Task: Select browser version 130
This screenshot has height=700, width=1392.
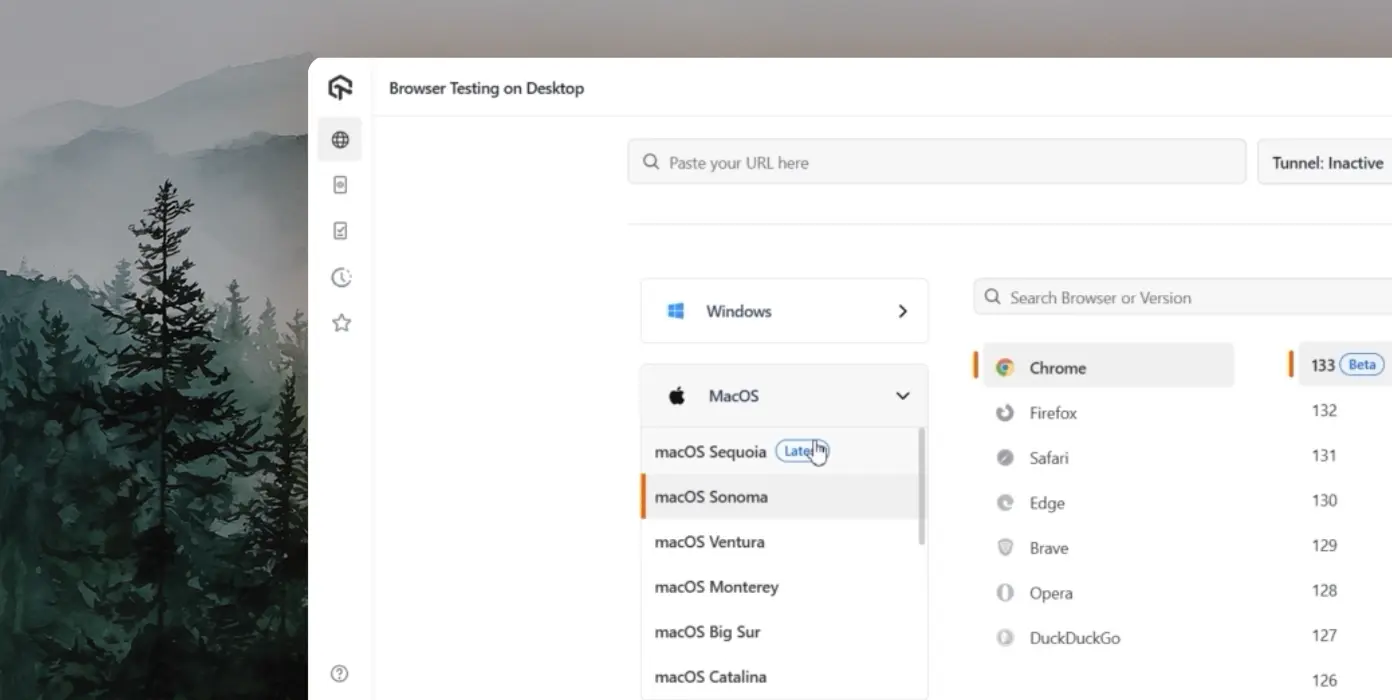Action: (x=1324, y=500)
